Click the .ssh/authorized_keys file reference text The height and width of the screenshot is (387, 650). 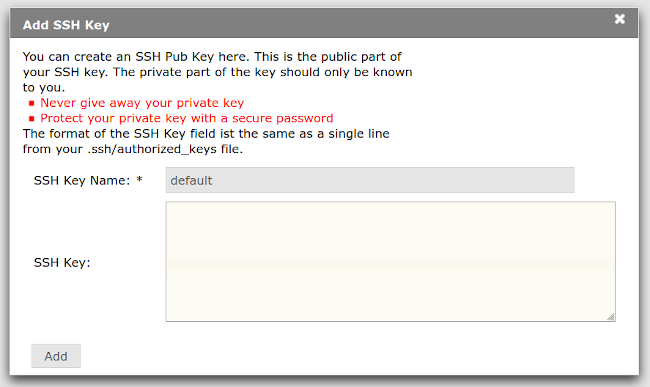(x=165, y=149)
